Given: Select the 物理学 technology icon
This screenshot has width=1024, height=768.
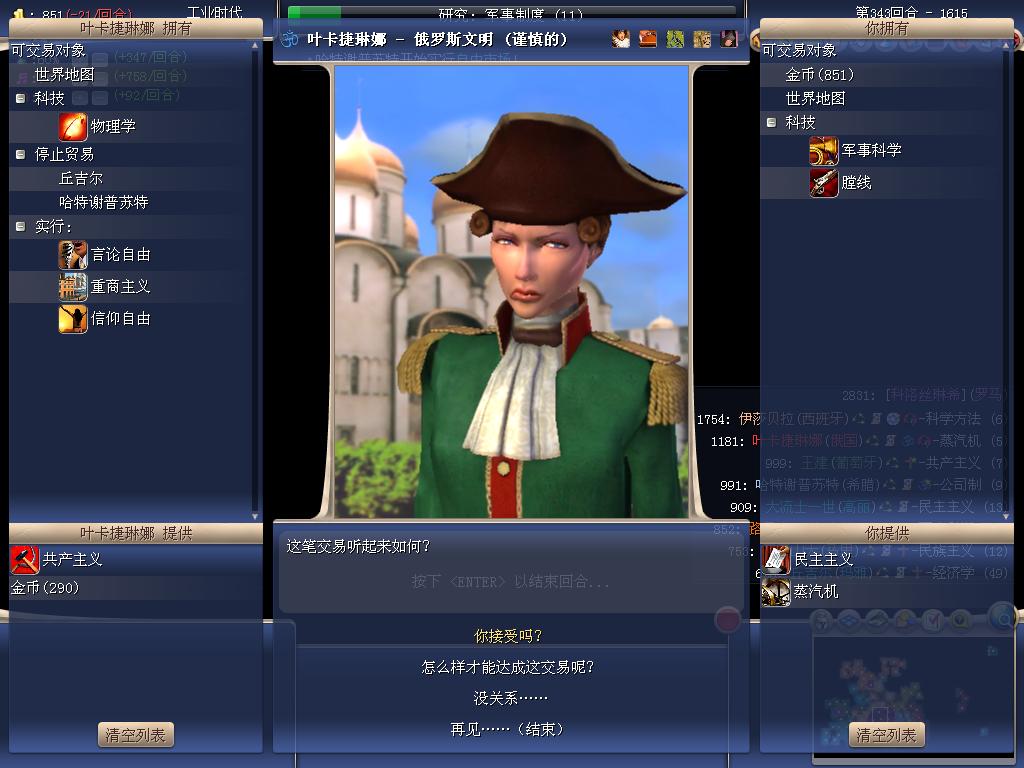Looking at the screenshot, I should pyautogui.click(x=72, y=127).
